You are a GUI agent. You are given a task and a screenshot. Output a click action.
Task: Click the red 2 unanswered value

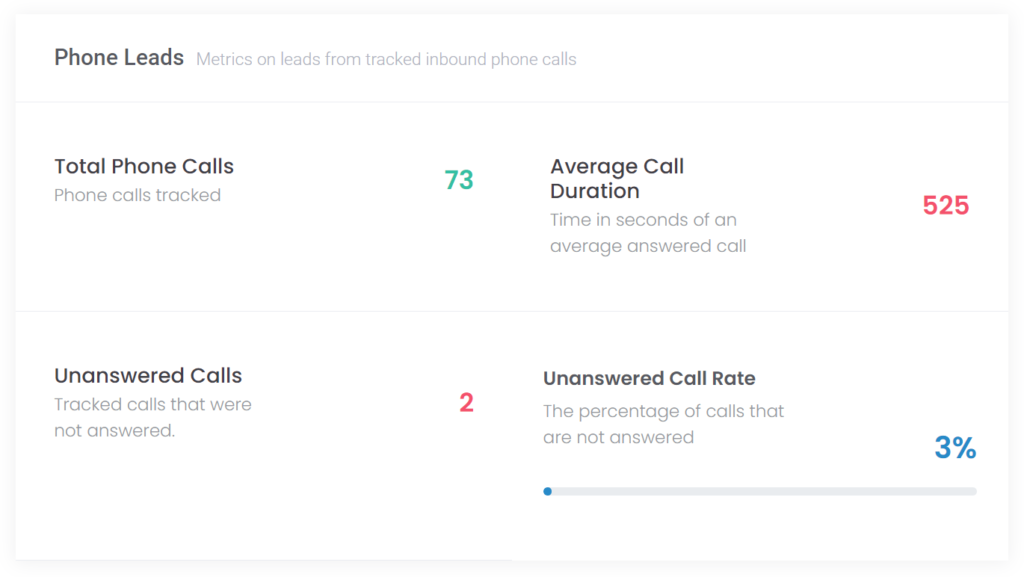coord(466,403)
